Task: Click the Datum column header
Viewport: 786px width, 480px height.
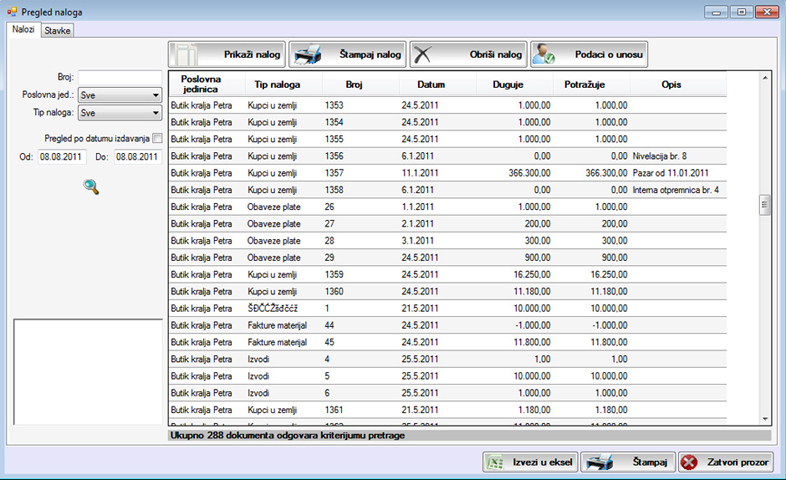Action: 438,84
